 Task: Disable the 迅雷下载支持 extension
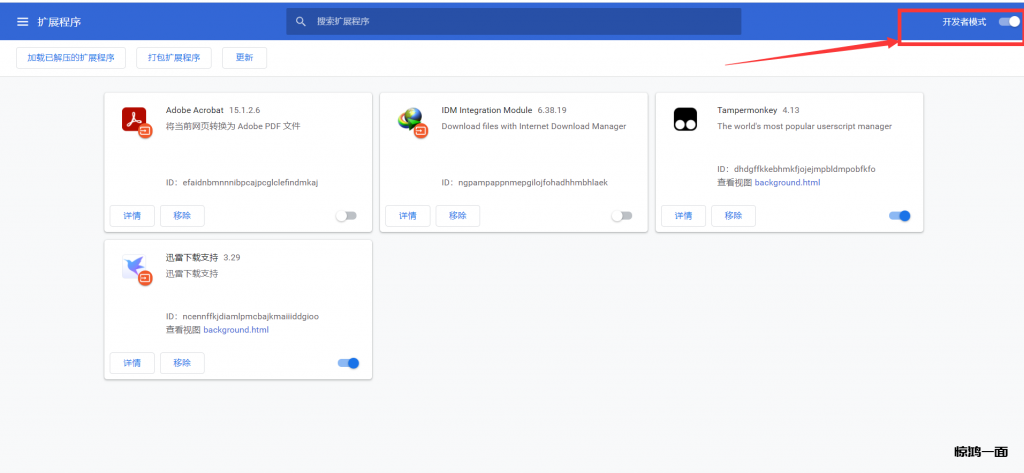coord(348,363)
